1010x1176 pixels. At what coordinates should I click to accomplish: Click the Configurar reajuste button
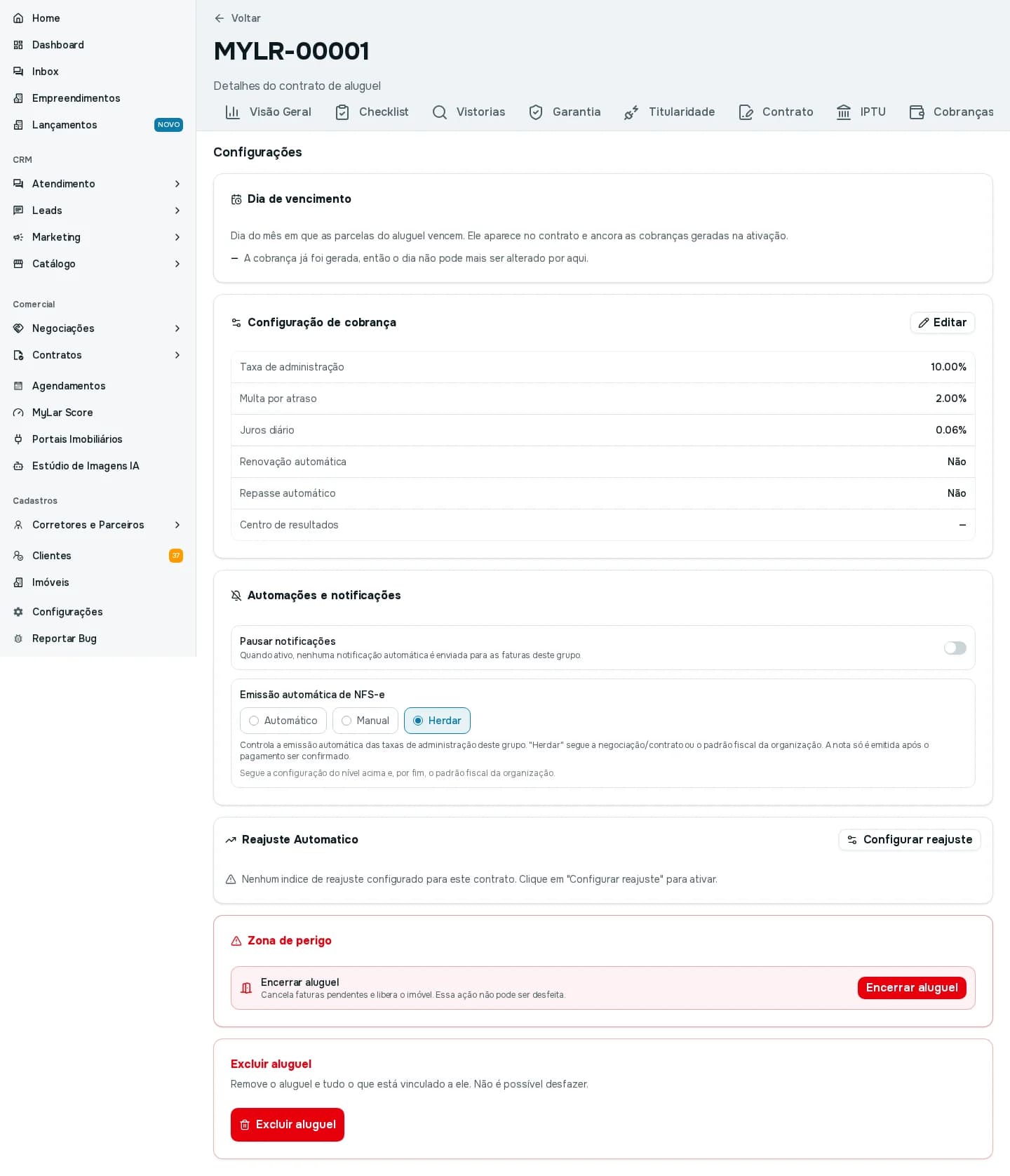[x=910, y=840]
